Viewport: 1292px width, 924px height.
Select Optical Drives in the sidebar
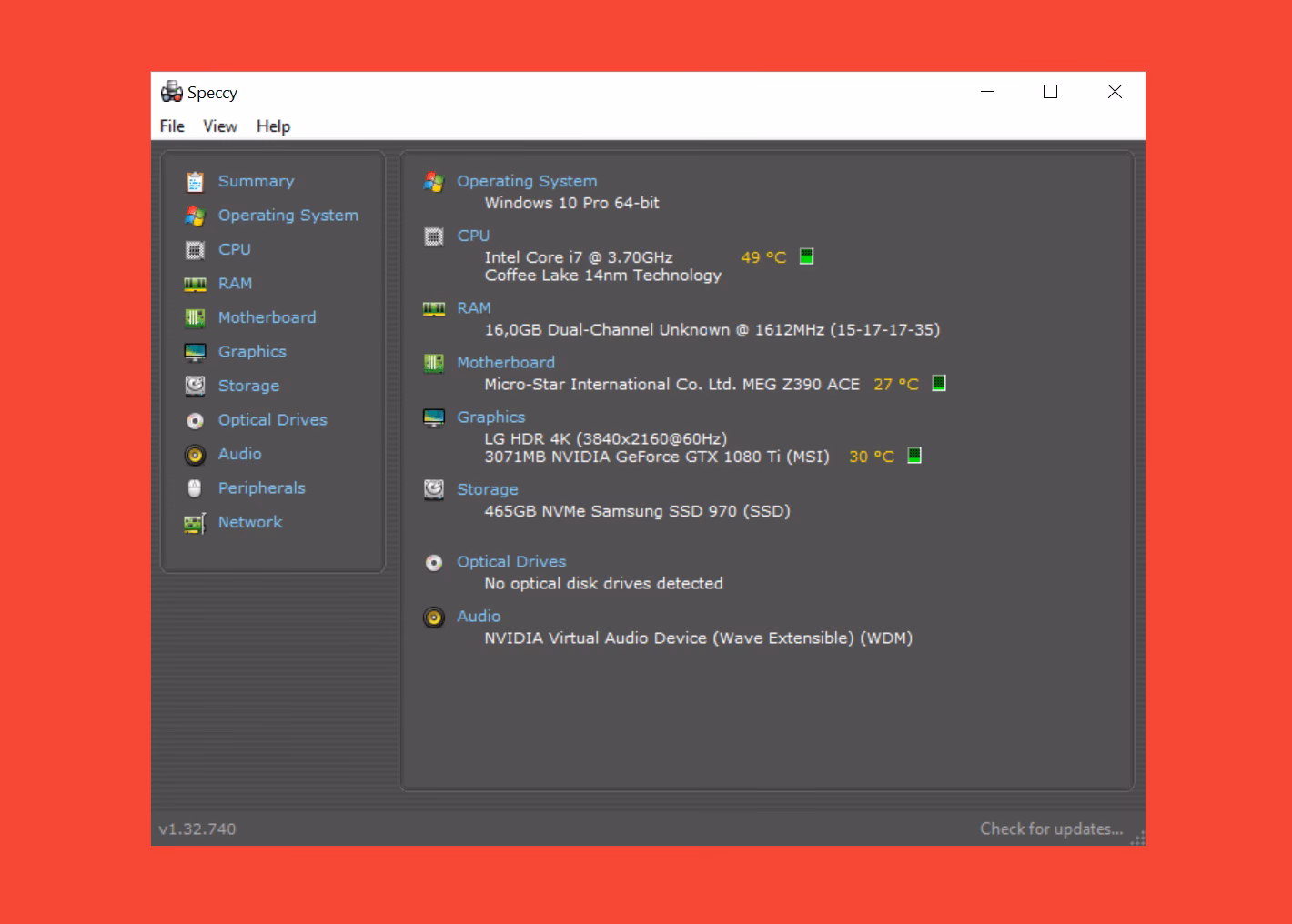pyautogui.click(x=273, y=420)
